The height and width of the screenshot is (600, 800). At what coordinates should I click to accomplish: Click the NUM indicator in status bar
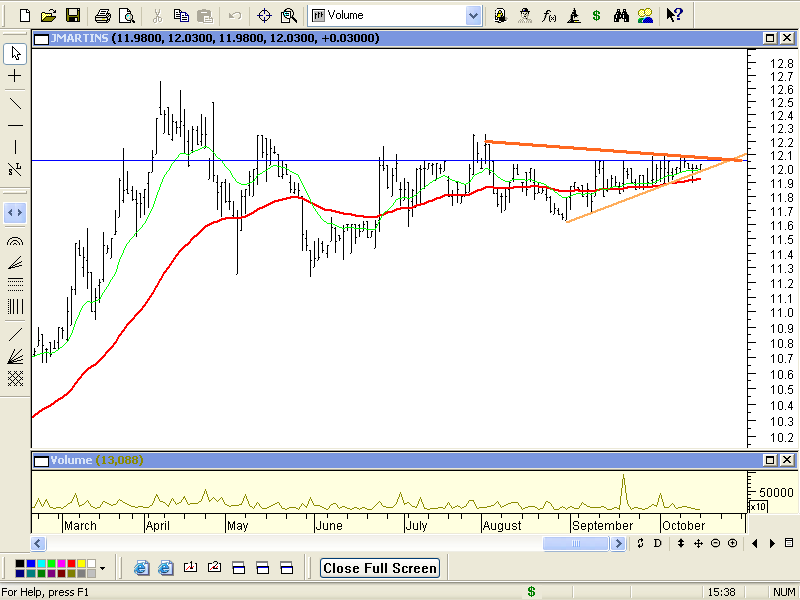pos(784,592)
